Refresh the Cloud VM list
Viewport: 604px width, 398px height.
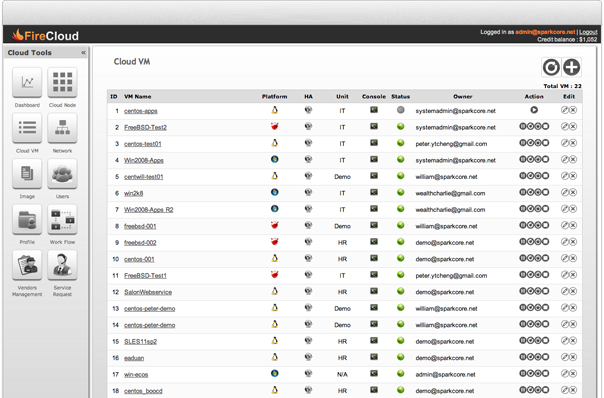(x=551, y=67)
